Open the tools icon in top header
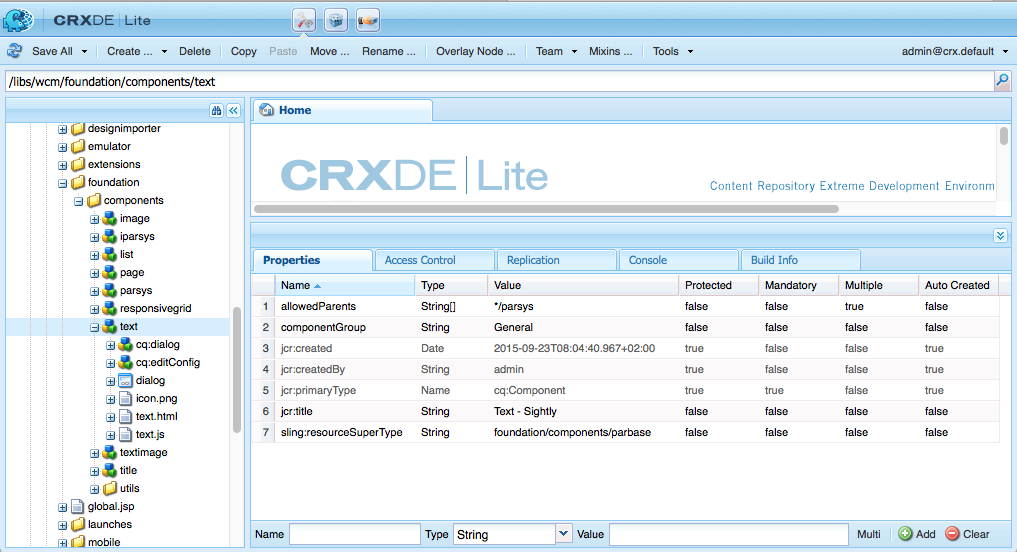The width and height of the screenshot is (1017, 552). tap(304, 20)
